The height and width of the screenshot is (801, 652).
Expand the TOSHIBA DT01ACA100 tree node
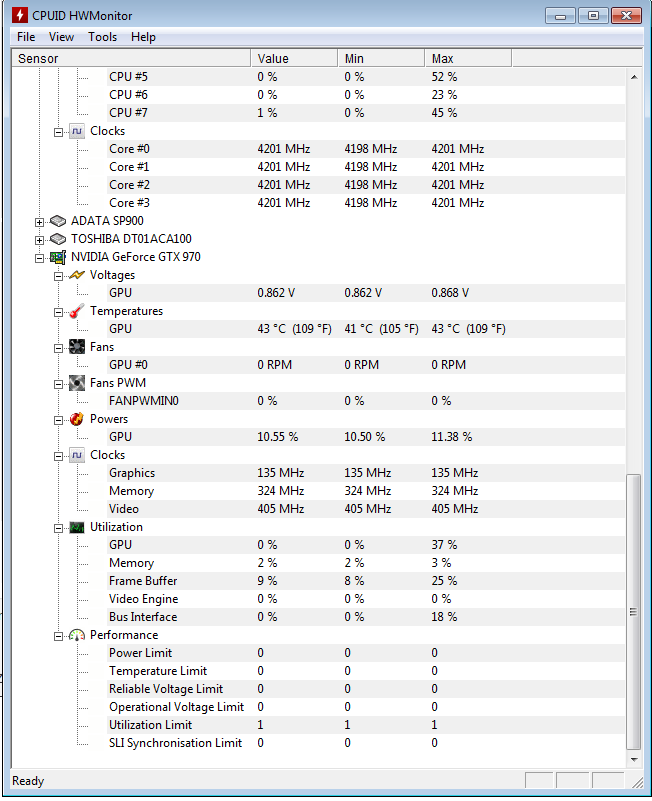[x=39, y=240]
